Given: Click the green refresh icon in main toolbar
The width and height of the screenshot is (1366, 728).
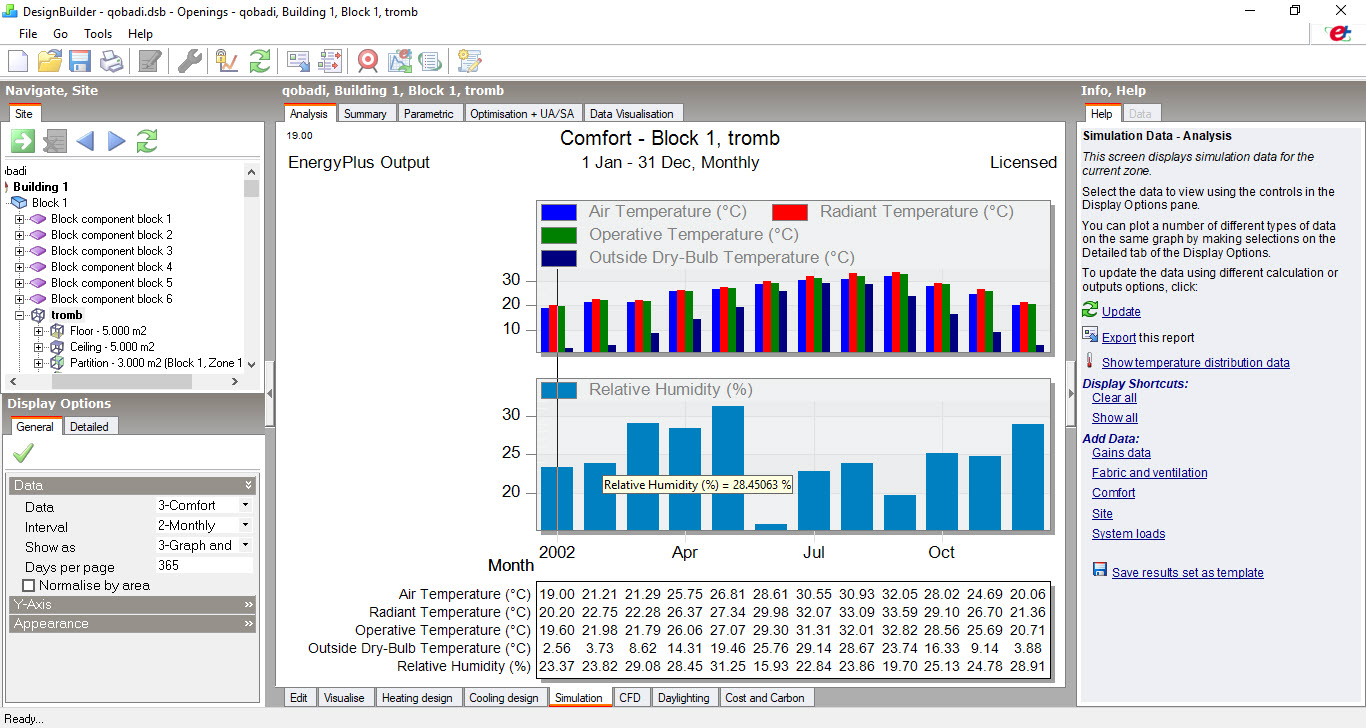Looking at the screenshot, I should tap(259, 61).
